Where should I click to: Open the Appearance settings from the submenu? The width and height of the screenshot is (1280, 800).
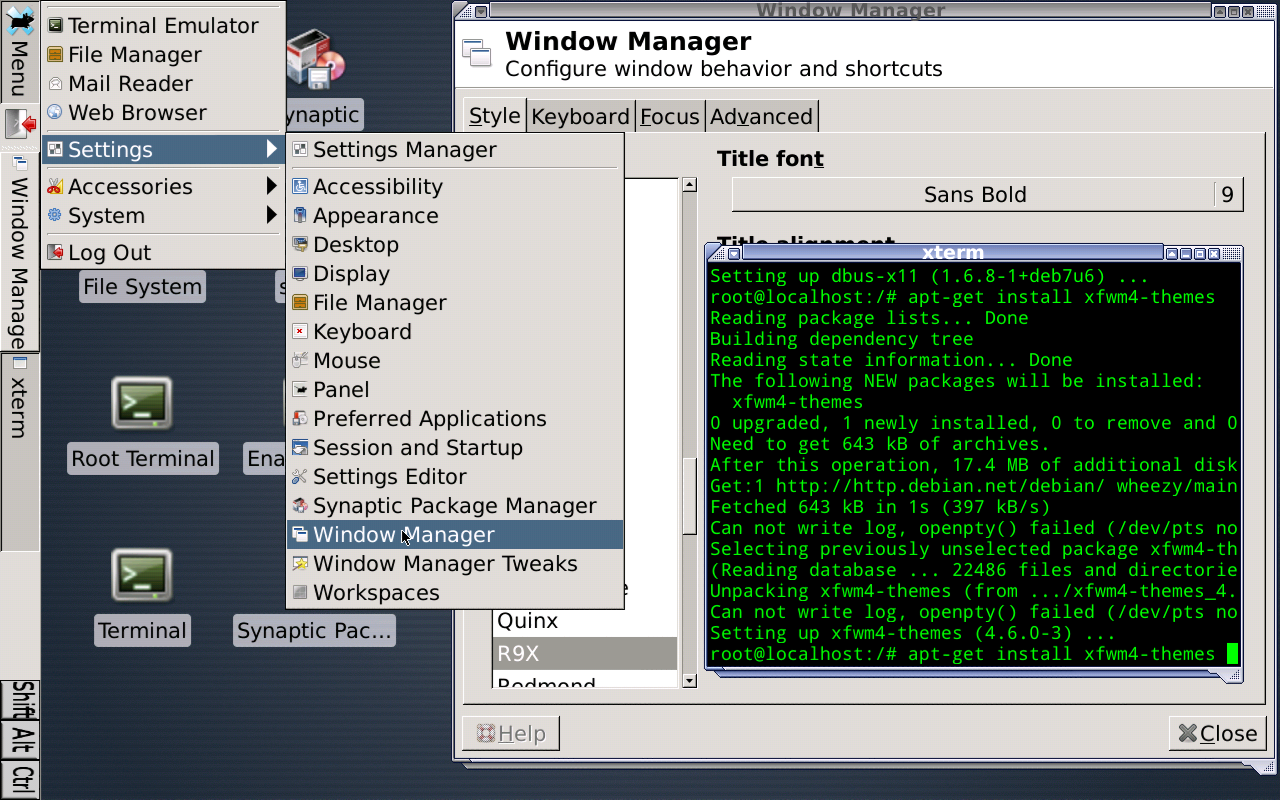375,215
